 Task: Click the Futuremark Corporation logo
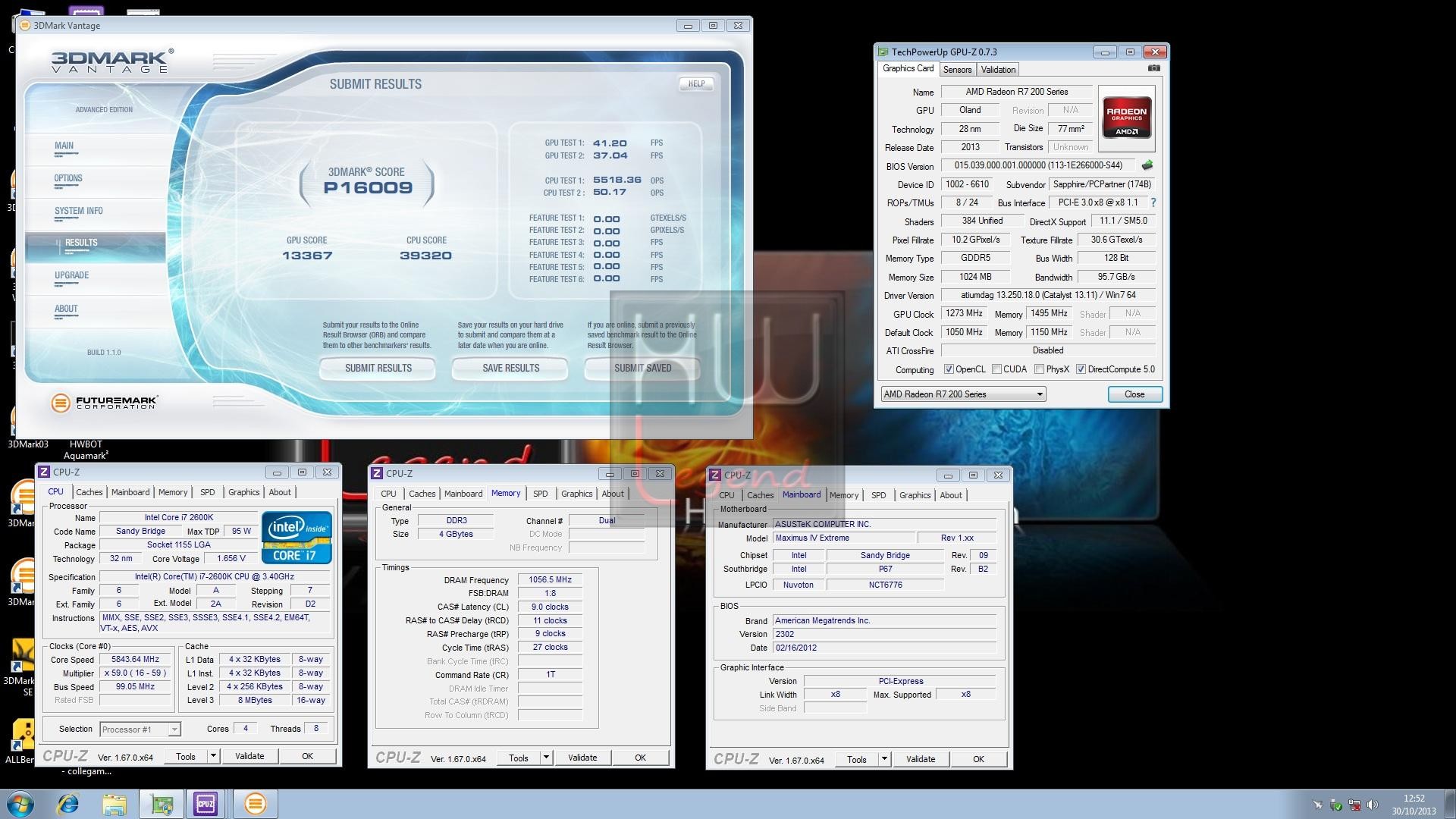104,403
